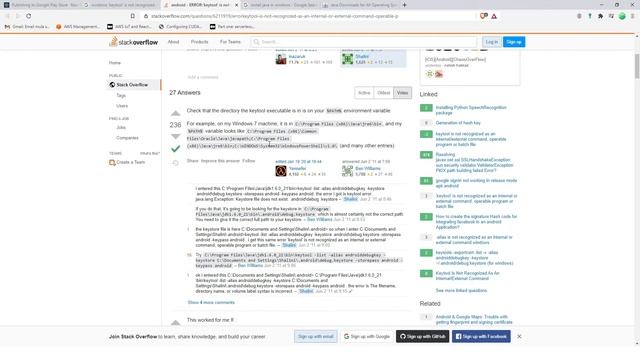Switch to the Java Downloads browser tab

click(360, 5)
